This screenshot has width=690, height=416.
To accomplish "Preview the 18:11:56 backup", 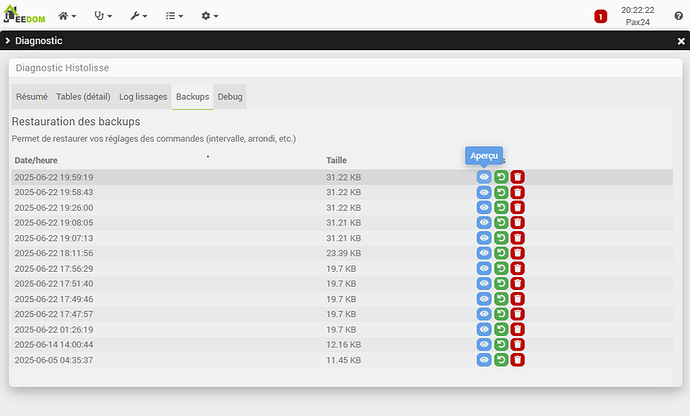I will point(484,253).
